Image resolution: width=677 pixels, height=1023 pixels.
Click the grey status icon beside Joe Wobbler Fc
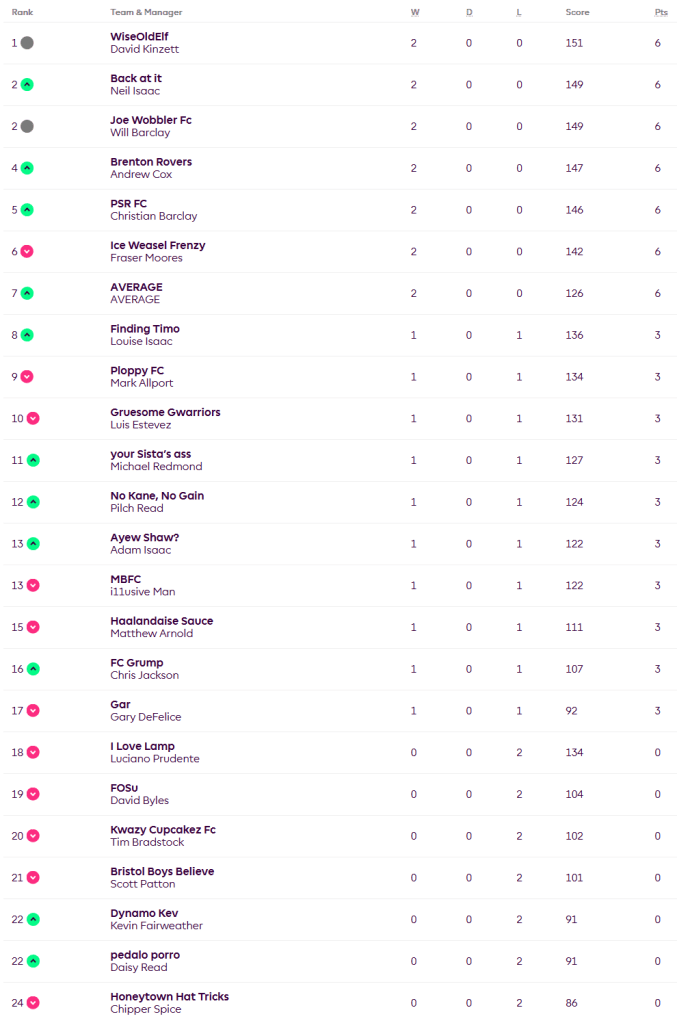click(x=27, y=127)
